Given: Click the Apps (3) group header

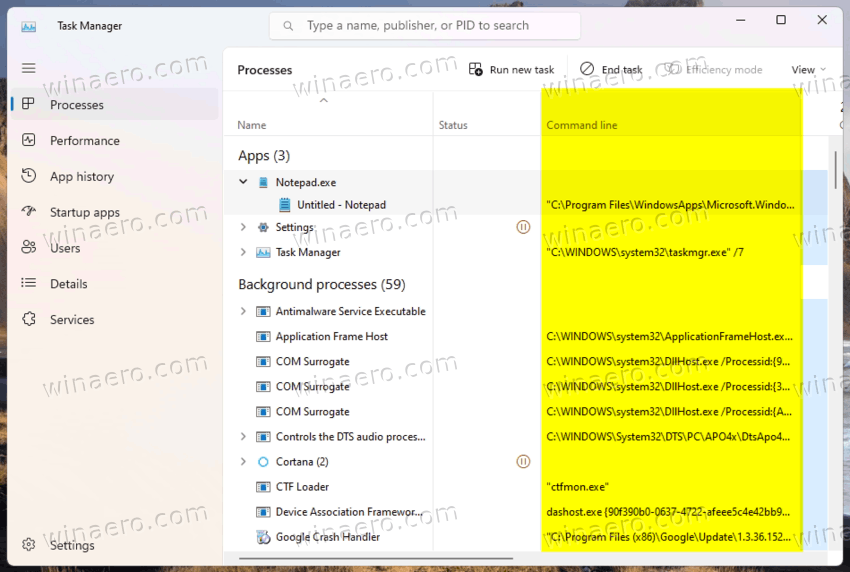Looking at the screenshot, I should (264, 156).
